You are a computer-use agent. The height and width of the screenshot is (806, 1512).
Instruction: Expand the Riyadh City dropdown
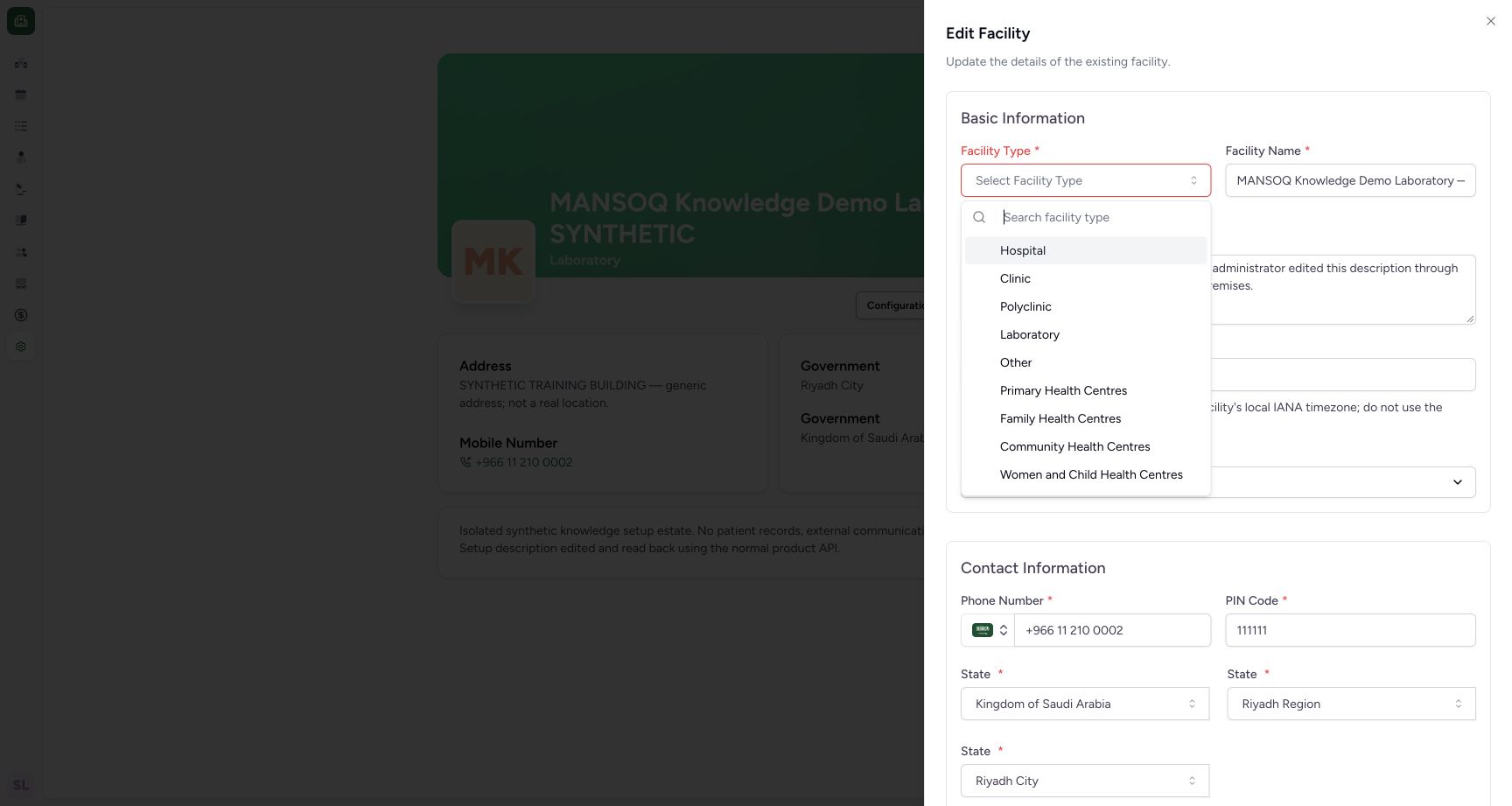click(x=1085, y=781)
